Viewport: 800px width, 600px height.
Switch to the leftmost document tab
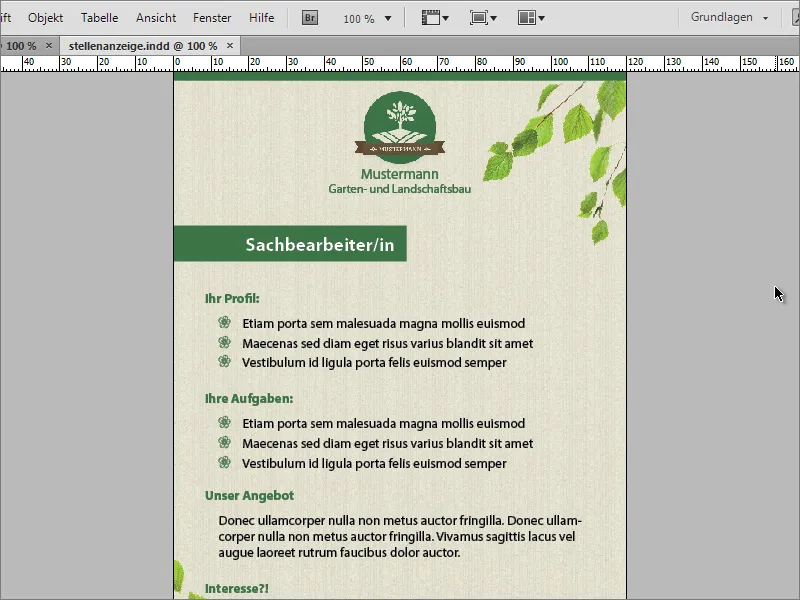[20, 45]
